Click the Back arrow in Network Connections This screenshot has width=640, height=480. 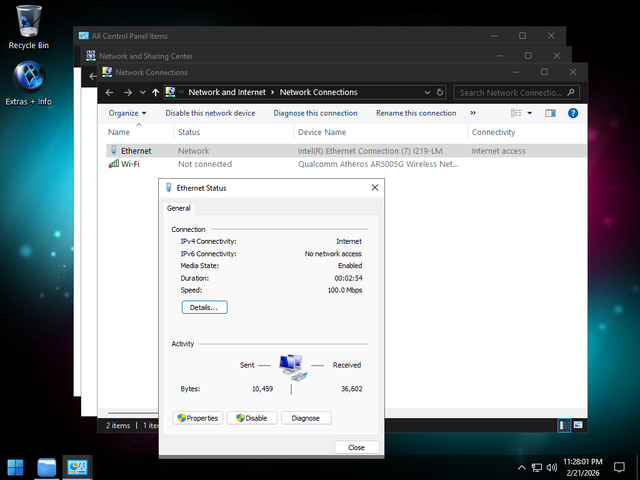pos(109,93)
